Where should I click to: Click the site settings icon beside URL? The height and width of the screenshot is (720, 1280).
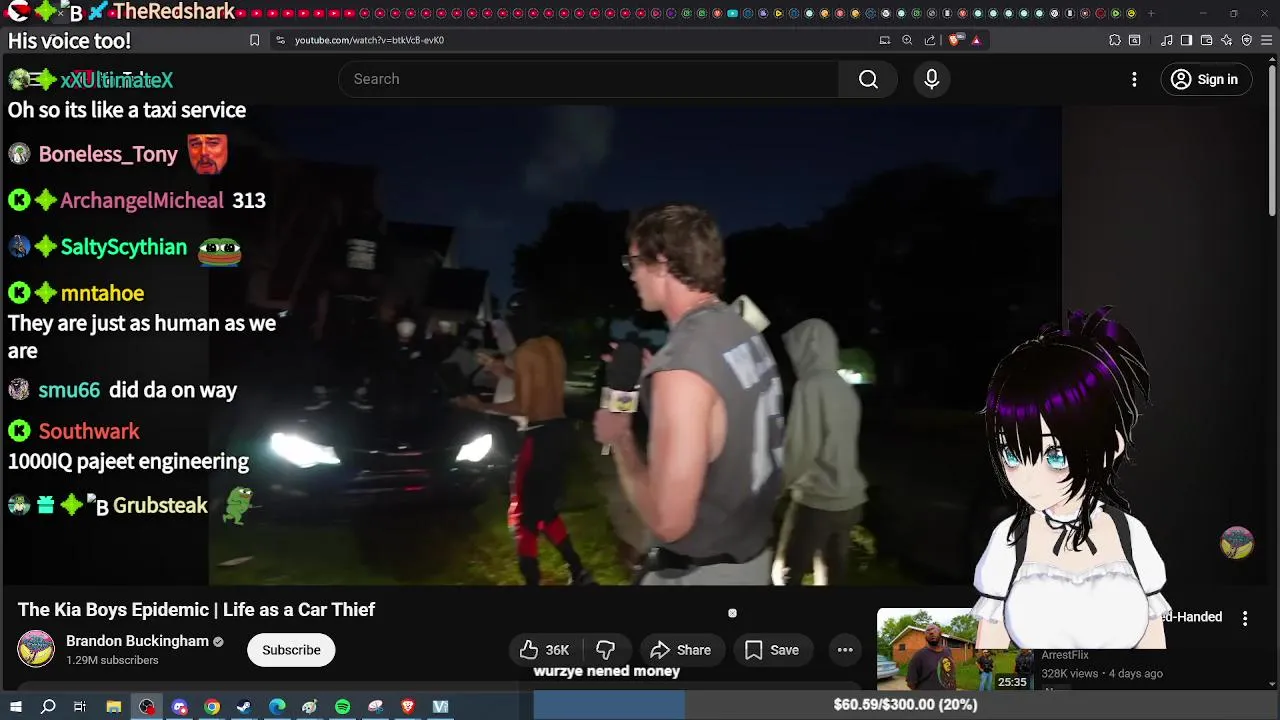tap(280, 40)
